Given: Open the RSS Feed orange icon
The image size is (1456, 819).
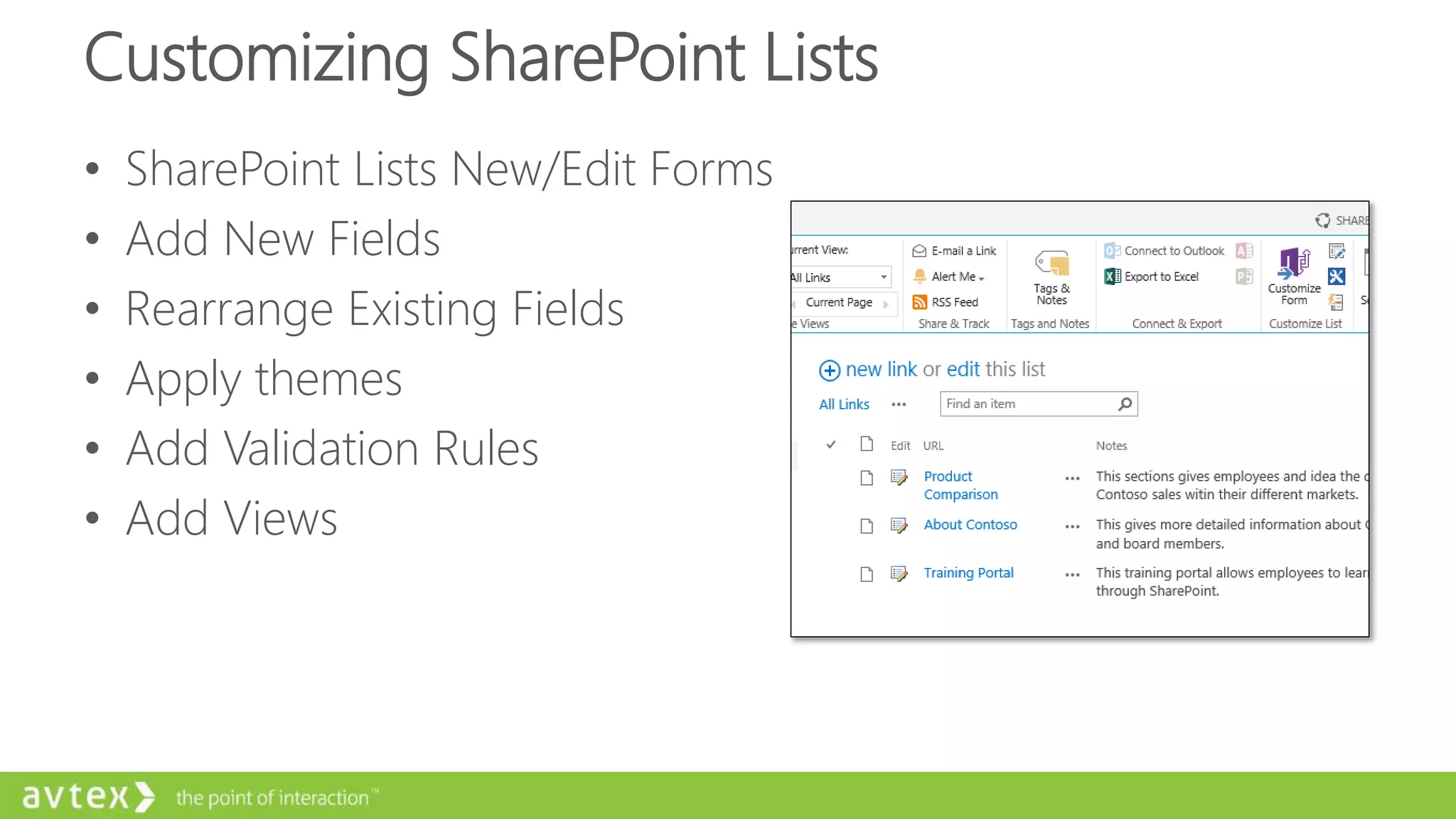Looking at the screenshot, I should pos(919,302).
